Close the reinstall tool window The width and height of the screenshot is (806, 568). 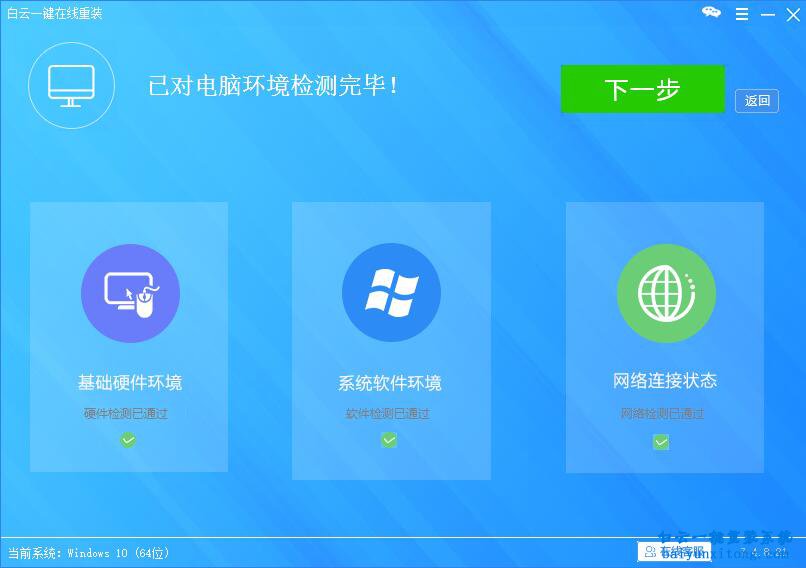(x=792, y=14)
